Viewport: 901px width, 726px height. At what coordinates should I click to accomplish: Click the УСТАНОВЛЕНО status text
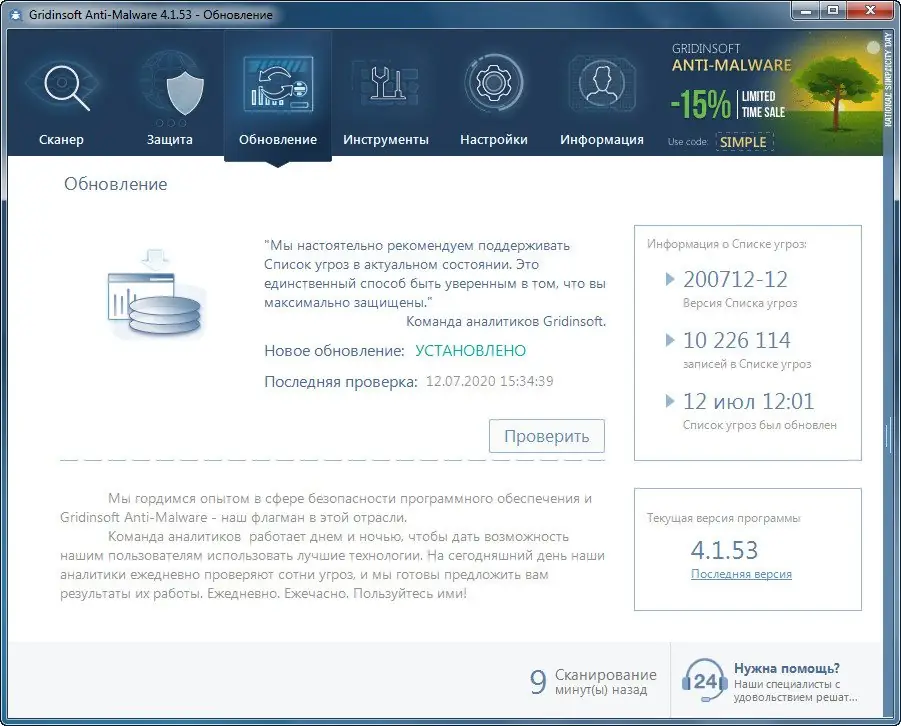click(x=471, y=351)
